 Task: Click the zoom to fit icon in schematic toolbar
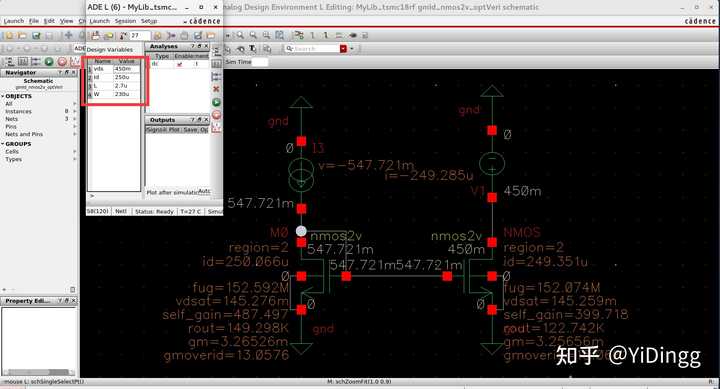[x=266, y=35]
